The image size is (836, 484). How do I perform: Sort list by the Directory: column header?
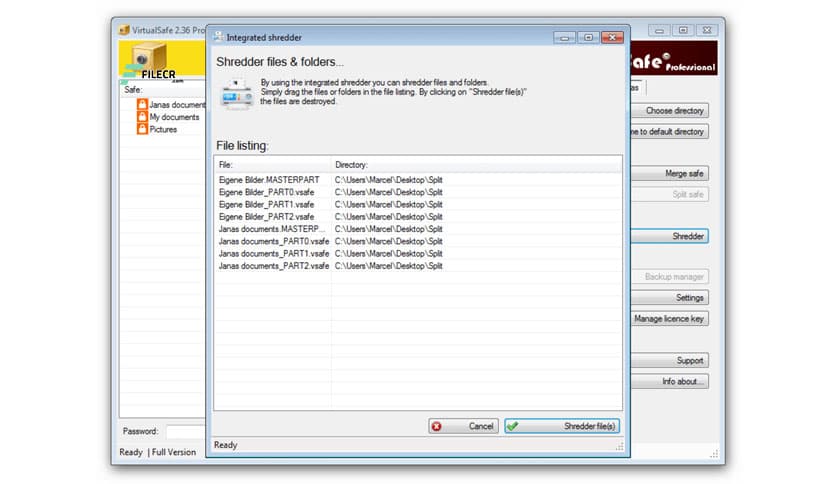(x=476, y=165)
